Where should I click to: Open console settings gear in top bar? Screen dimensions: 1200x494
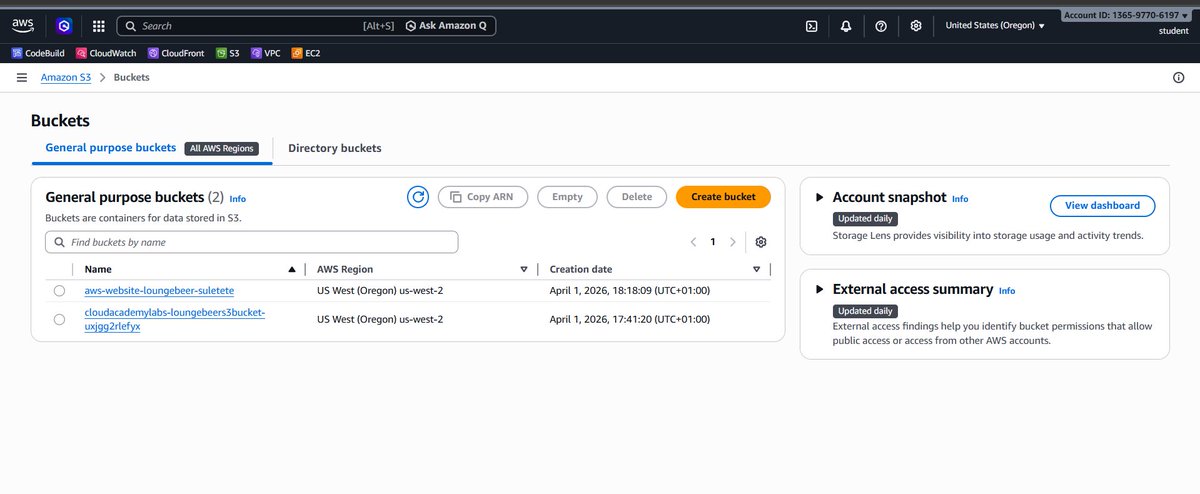tap(916, 26)
